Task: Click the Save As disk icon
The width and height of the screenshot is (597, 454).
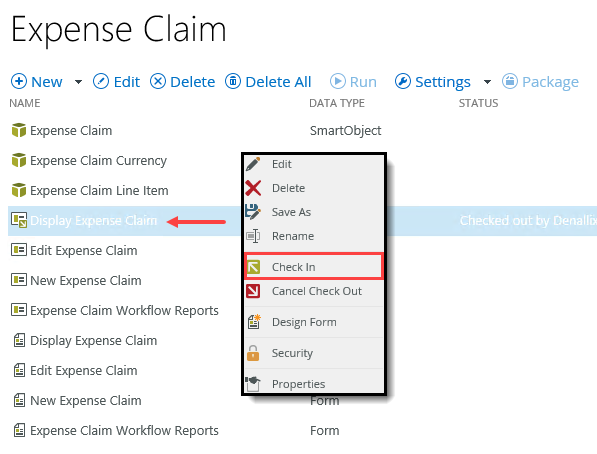Action: pyautogui.click(x=253, y=212)
